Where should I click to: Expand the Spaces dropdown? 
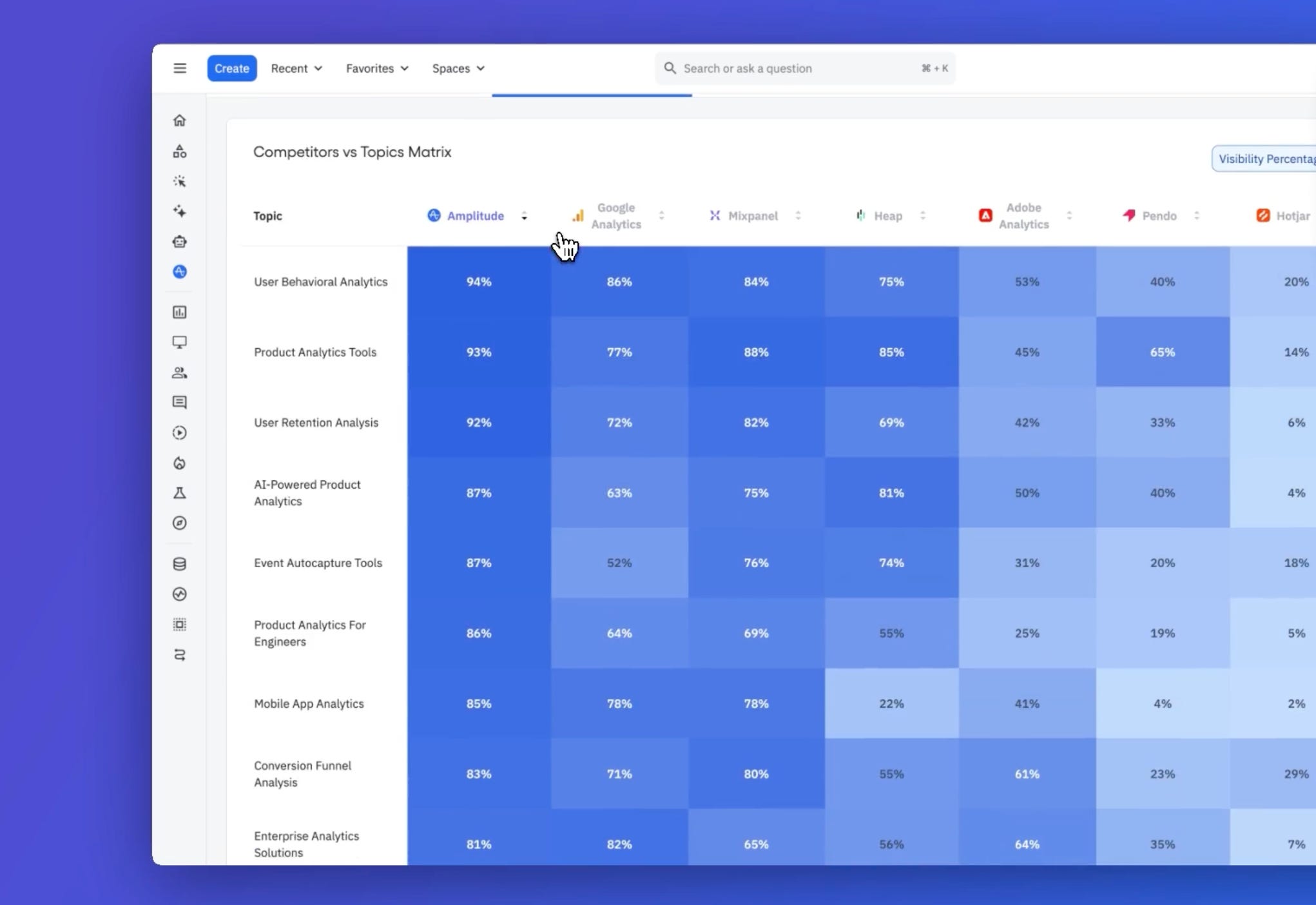point(458,68)
